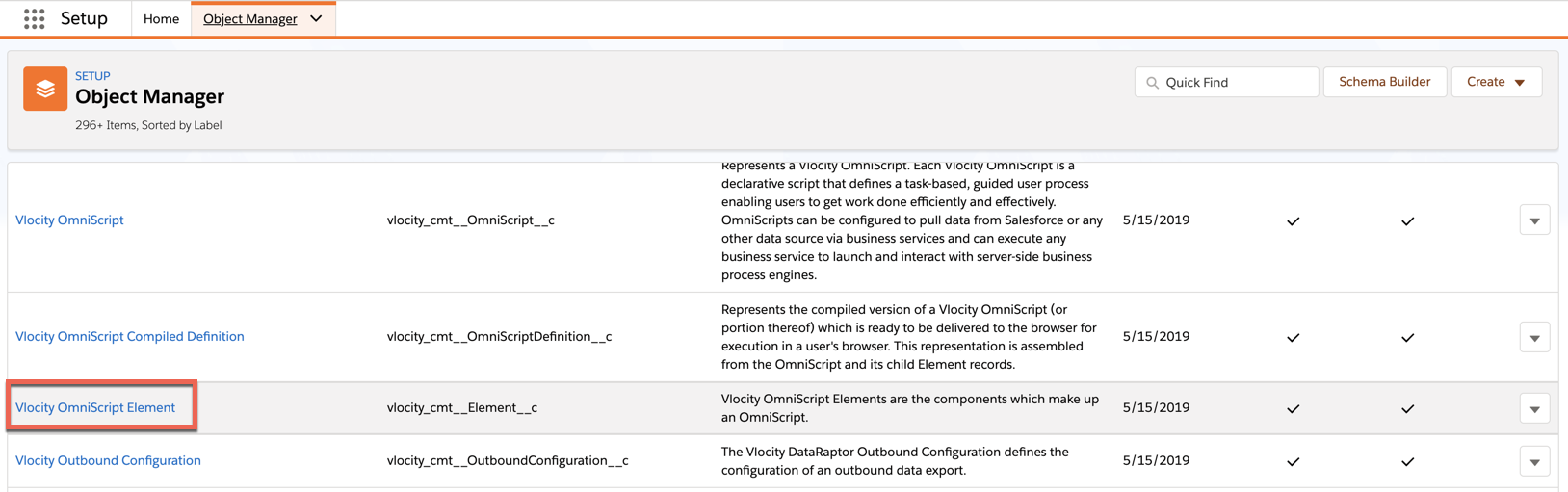This screenshot has width=1568, height=492.
Task: Click second checkmark in Outbound Configuration row
Action: [1407, 462]
